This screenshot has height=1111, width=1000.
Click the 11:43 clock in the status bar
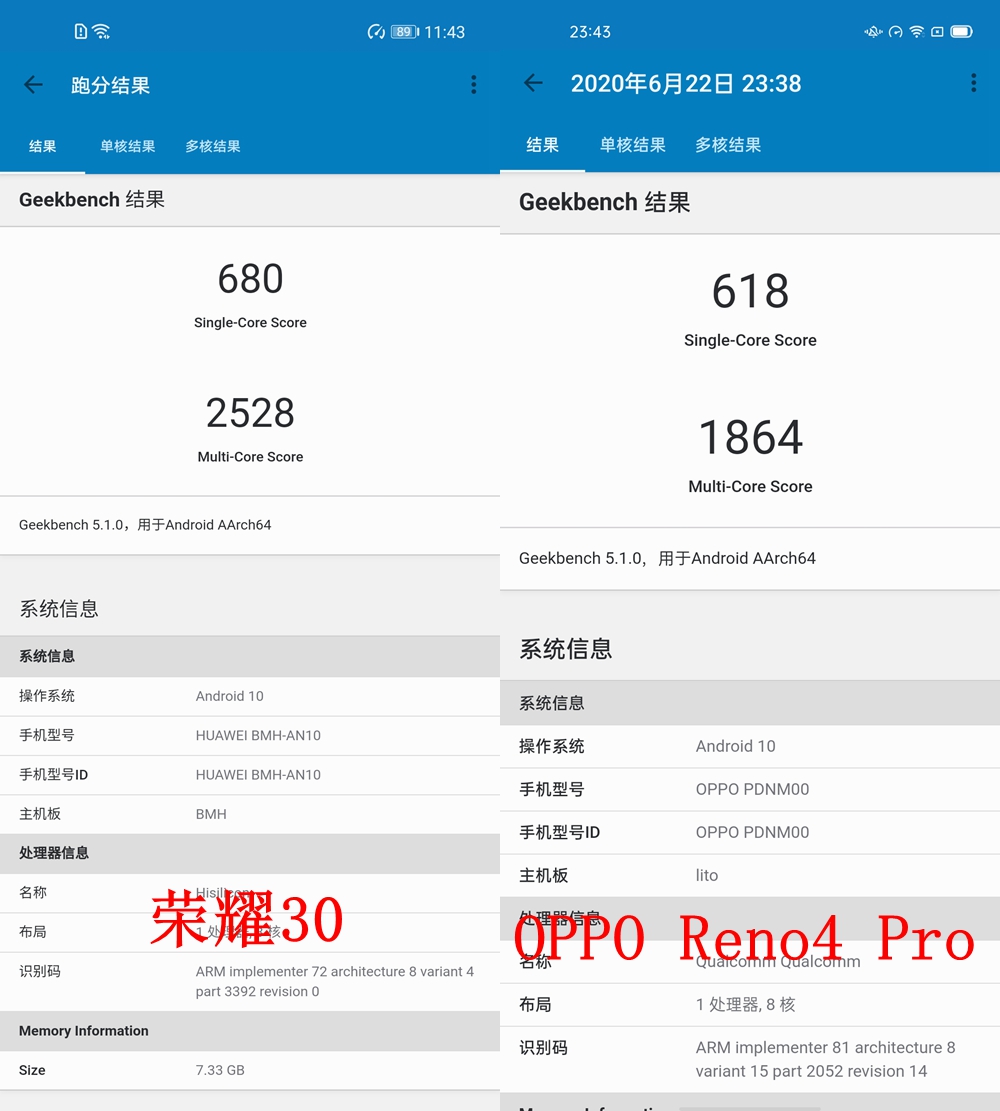coord(444,31)
